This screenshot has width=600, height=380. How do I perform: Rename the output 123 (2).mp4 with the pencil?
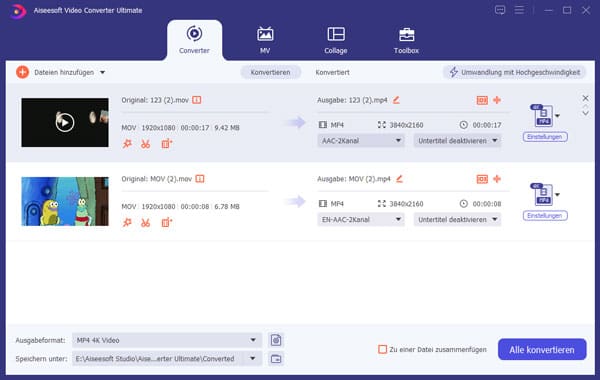pyautogui.click(x=396, y=100)
